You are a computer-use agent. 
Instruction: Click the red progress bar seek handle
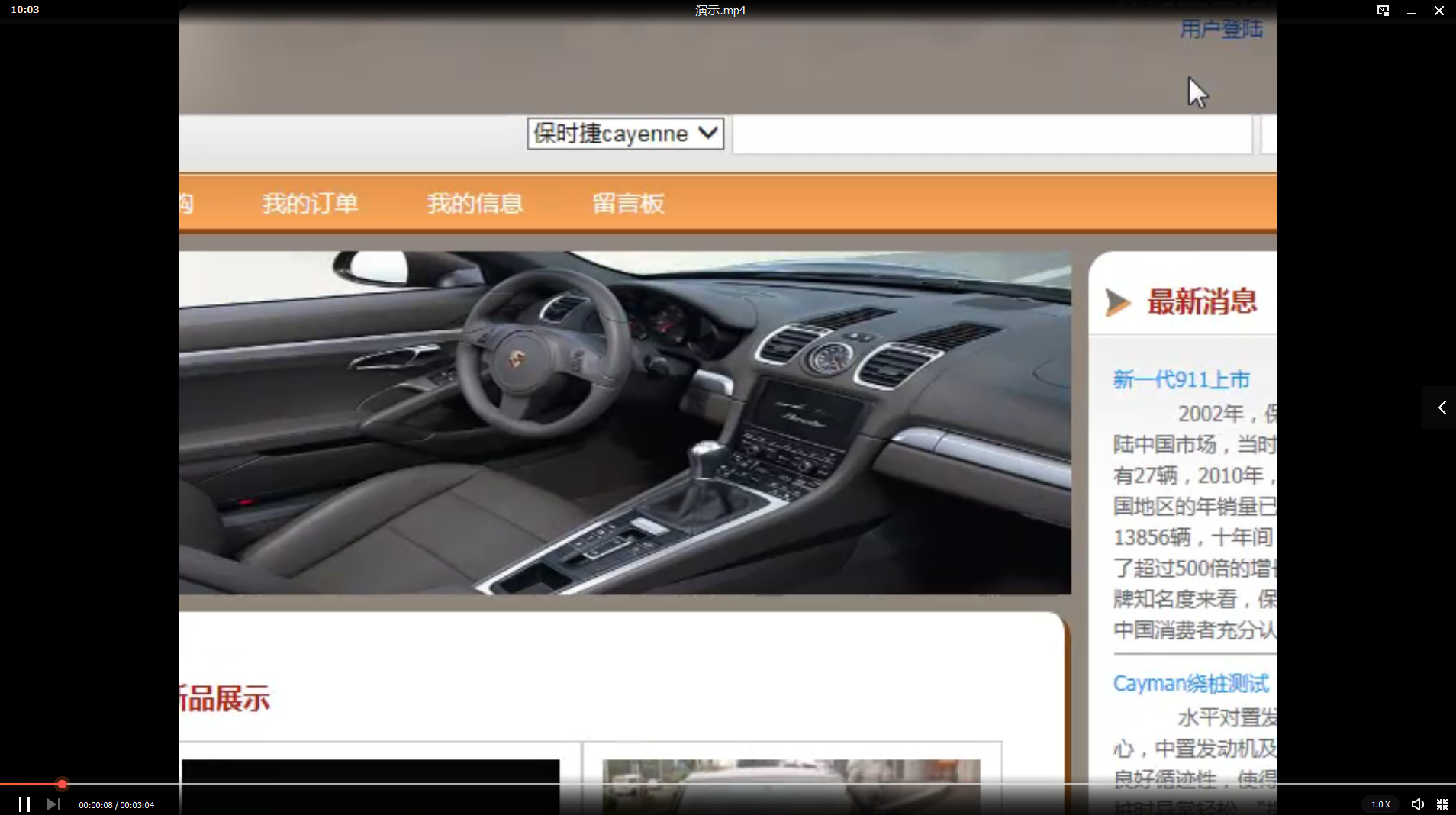pyautogui.click(x=62, y=784)
